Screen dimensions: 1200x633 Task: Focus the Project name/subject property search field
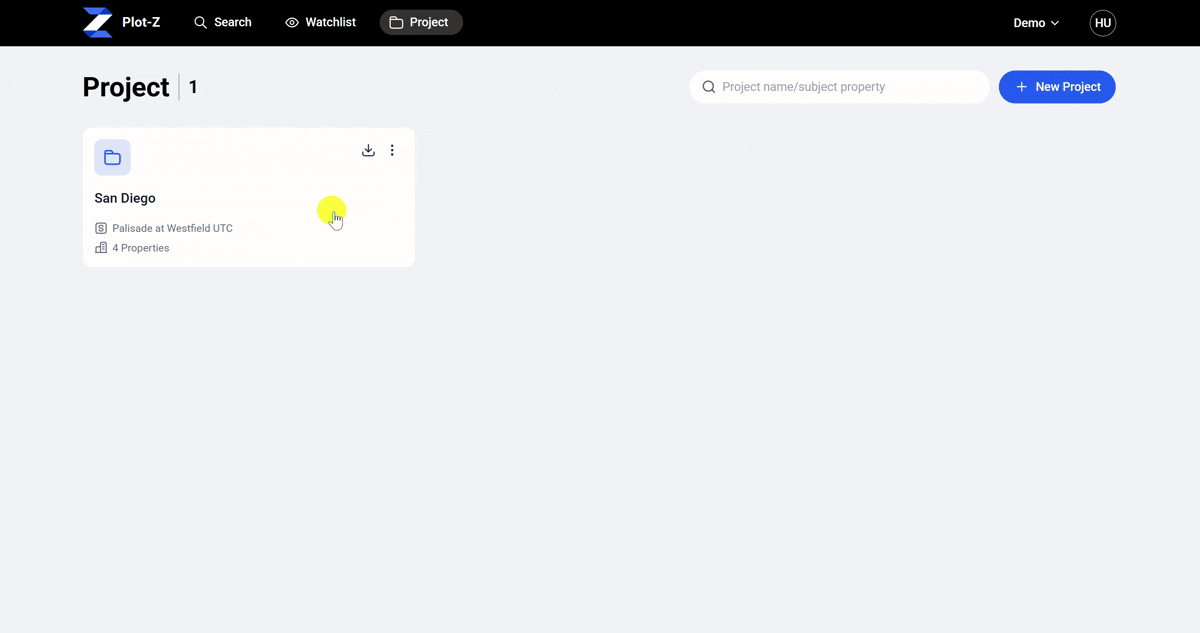pyautogui.click(x=840, y=87)
